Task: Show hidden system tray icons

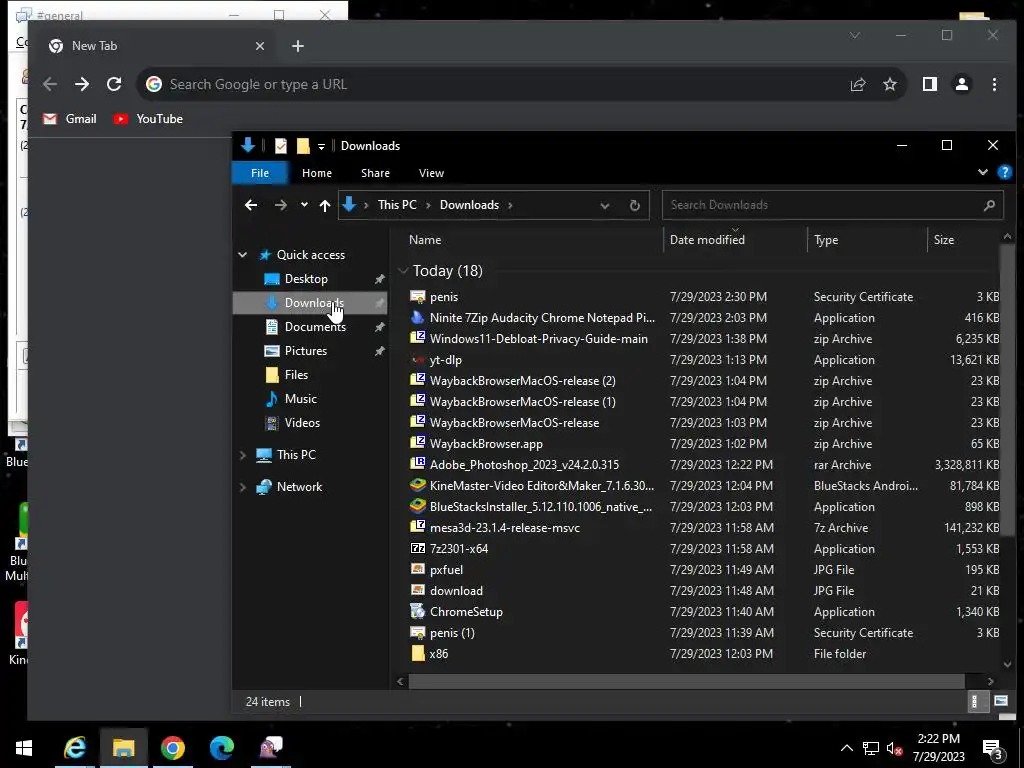Action: (x=846, y=748)
